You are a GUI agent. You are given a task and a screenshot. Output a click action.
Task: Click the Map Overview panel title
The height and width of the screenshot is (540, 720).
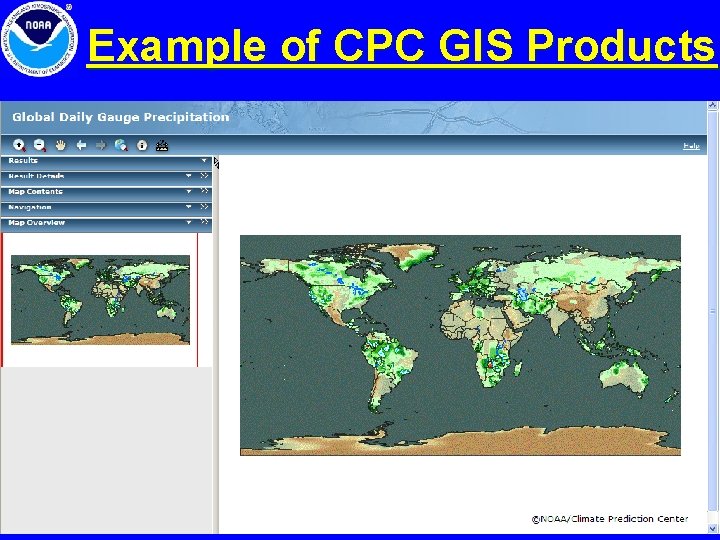[x=37, y=223]
